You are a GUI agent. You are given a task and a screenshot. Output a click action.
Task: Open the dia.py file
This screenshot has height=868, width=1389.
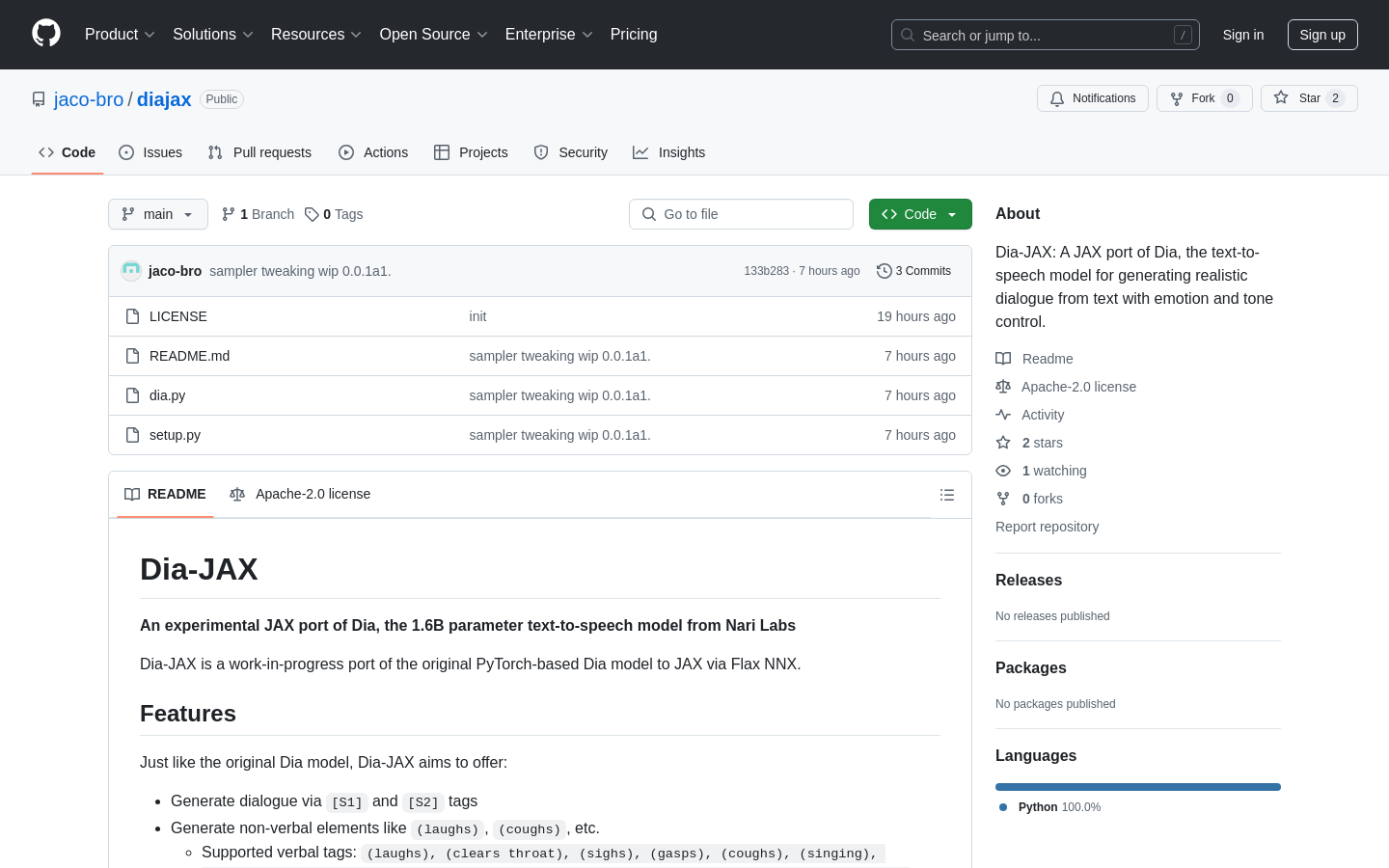[167, 395]
